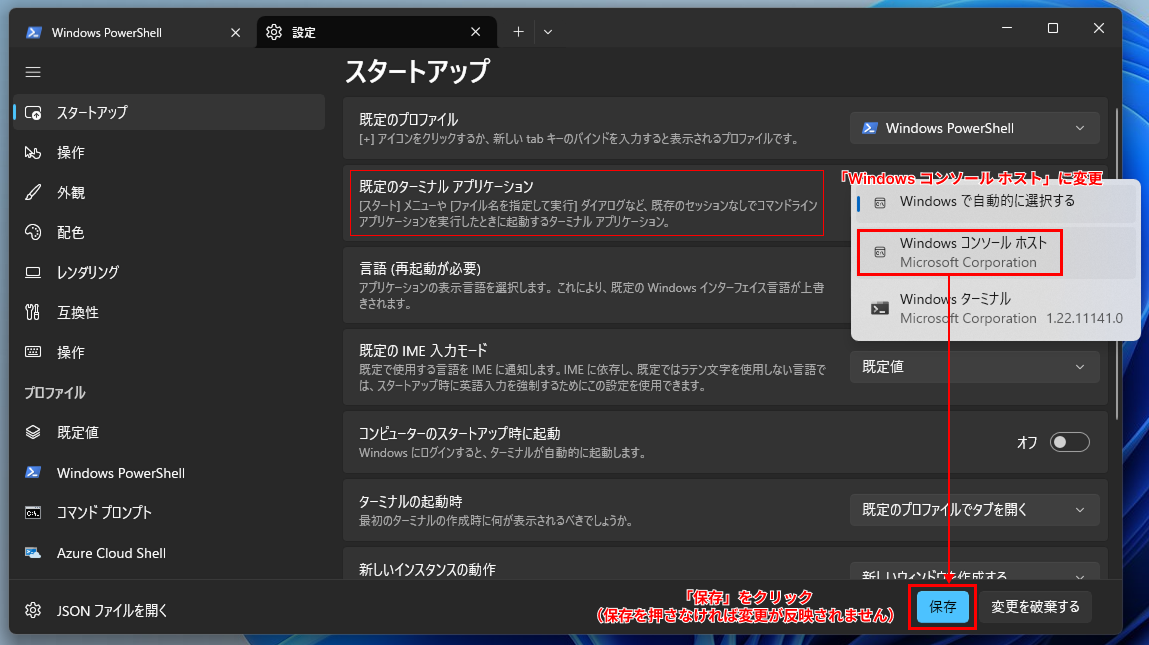1149x645 pixels.
Task: Open the 配色 (Color schemes) page
Action: tap(70, 232)
